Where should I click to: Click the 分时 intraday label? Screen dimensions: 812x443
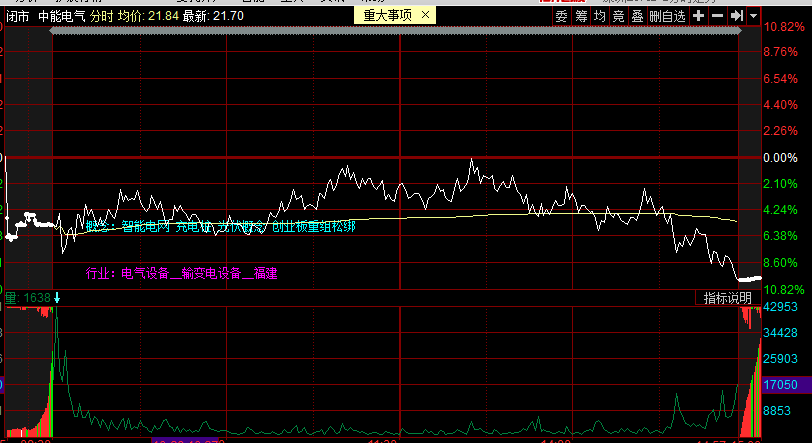(x=102, y=16)
